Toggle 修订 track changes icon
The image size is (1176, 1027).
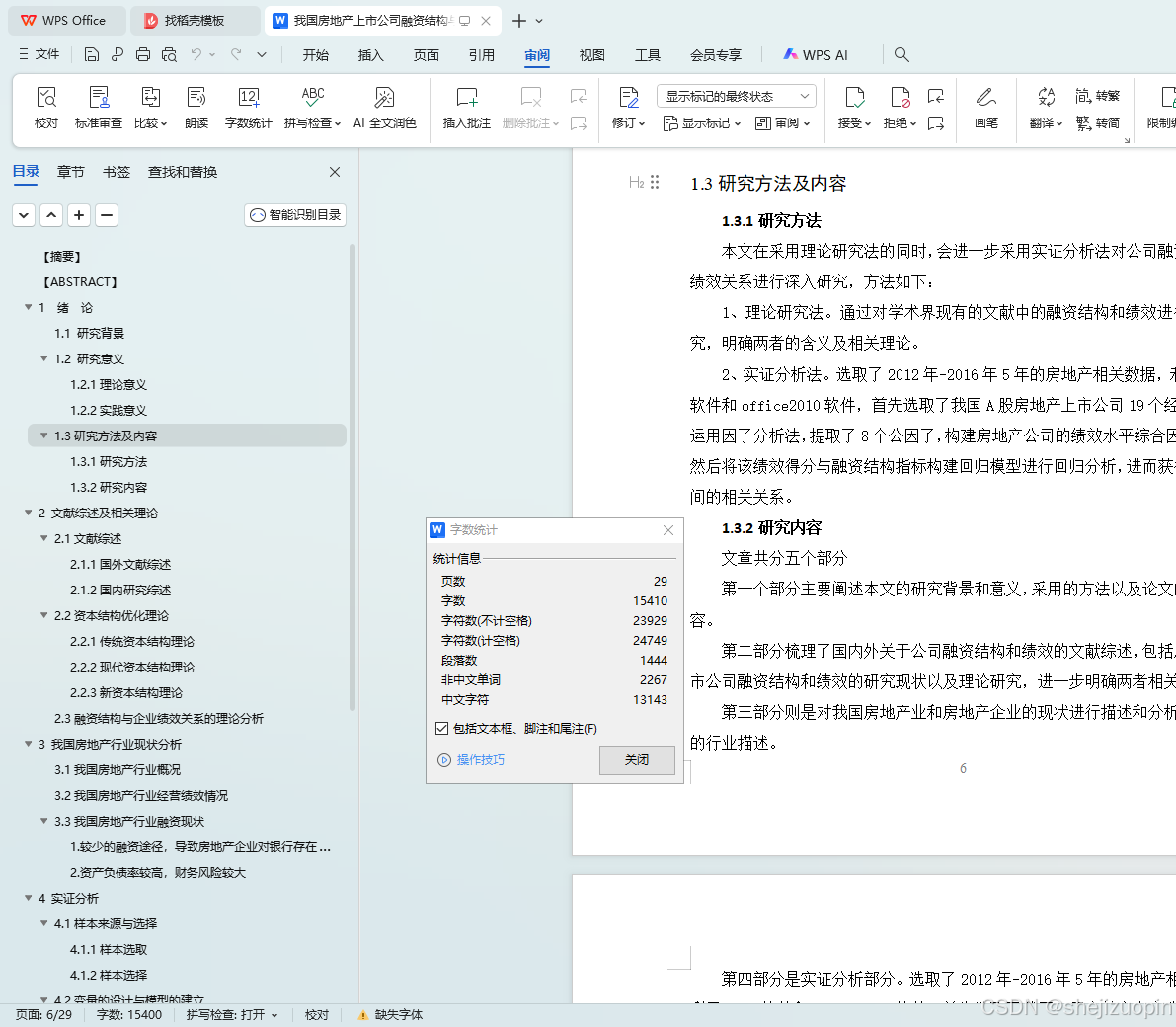click(x=629, y=98)
